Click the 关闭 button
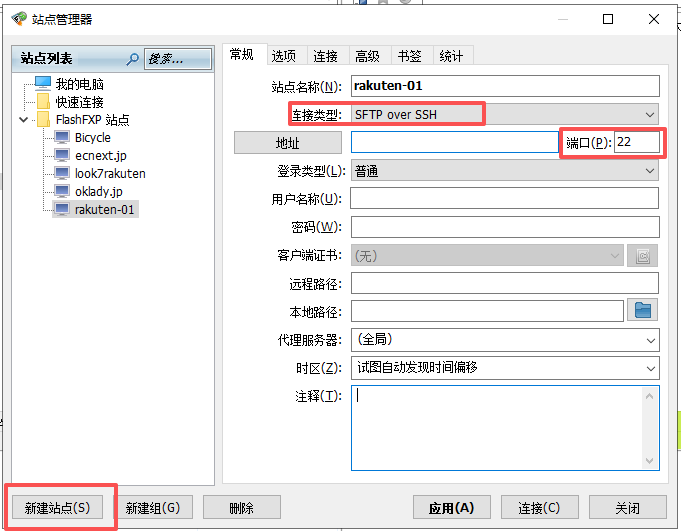The height and width of the screenshot is (531, 681). pos(628,508)
